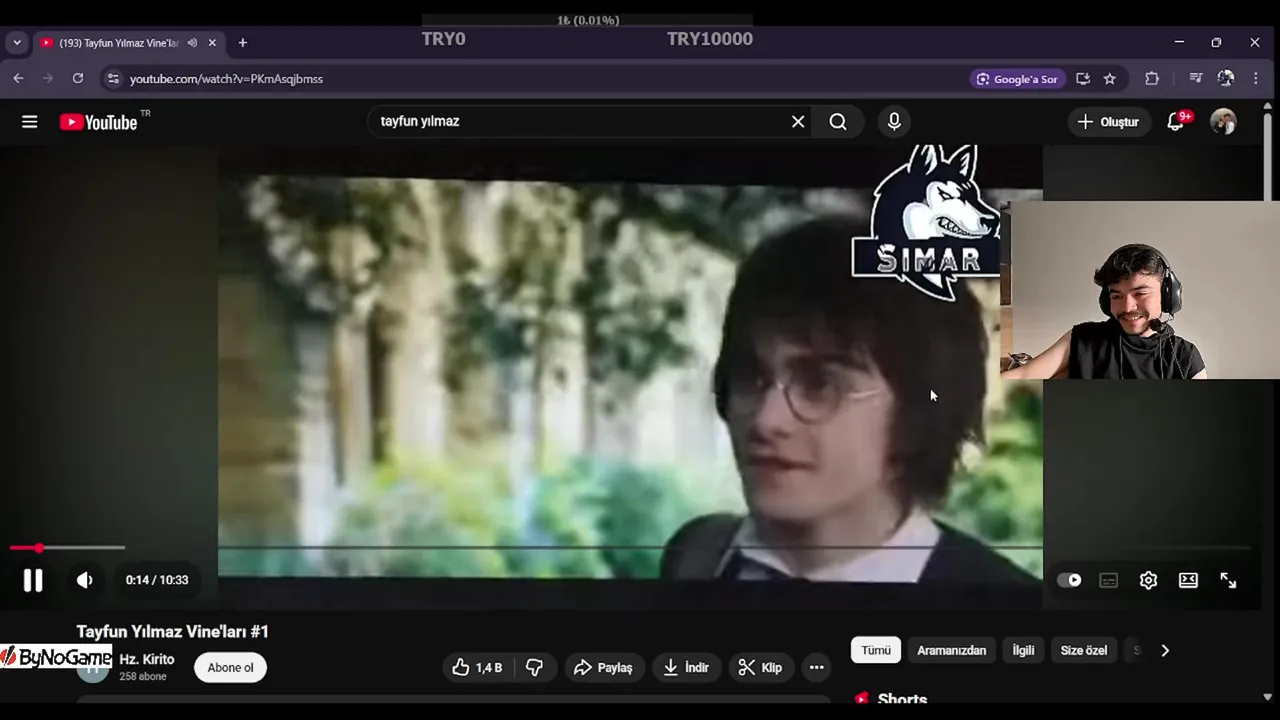Click Google'a Sor button
Viewport: 1280px width, 720px height.
pyautogui.click(x=1017, y=79)
